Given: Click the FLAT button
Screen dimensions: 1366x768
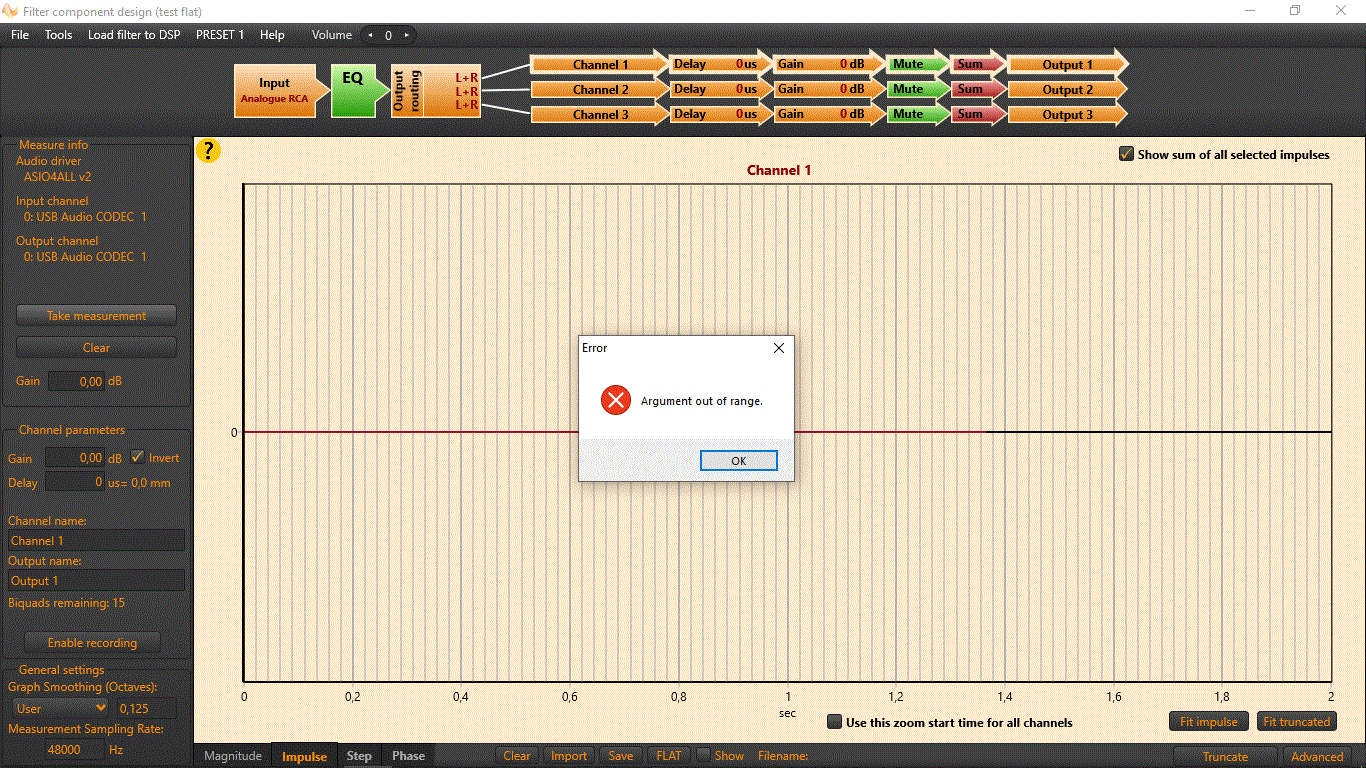Looking at the screenshot, I should 669,756.
